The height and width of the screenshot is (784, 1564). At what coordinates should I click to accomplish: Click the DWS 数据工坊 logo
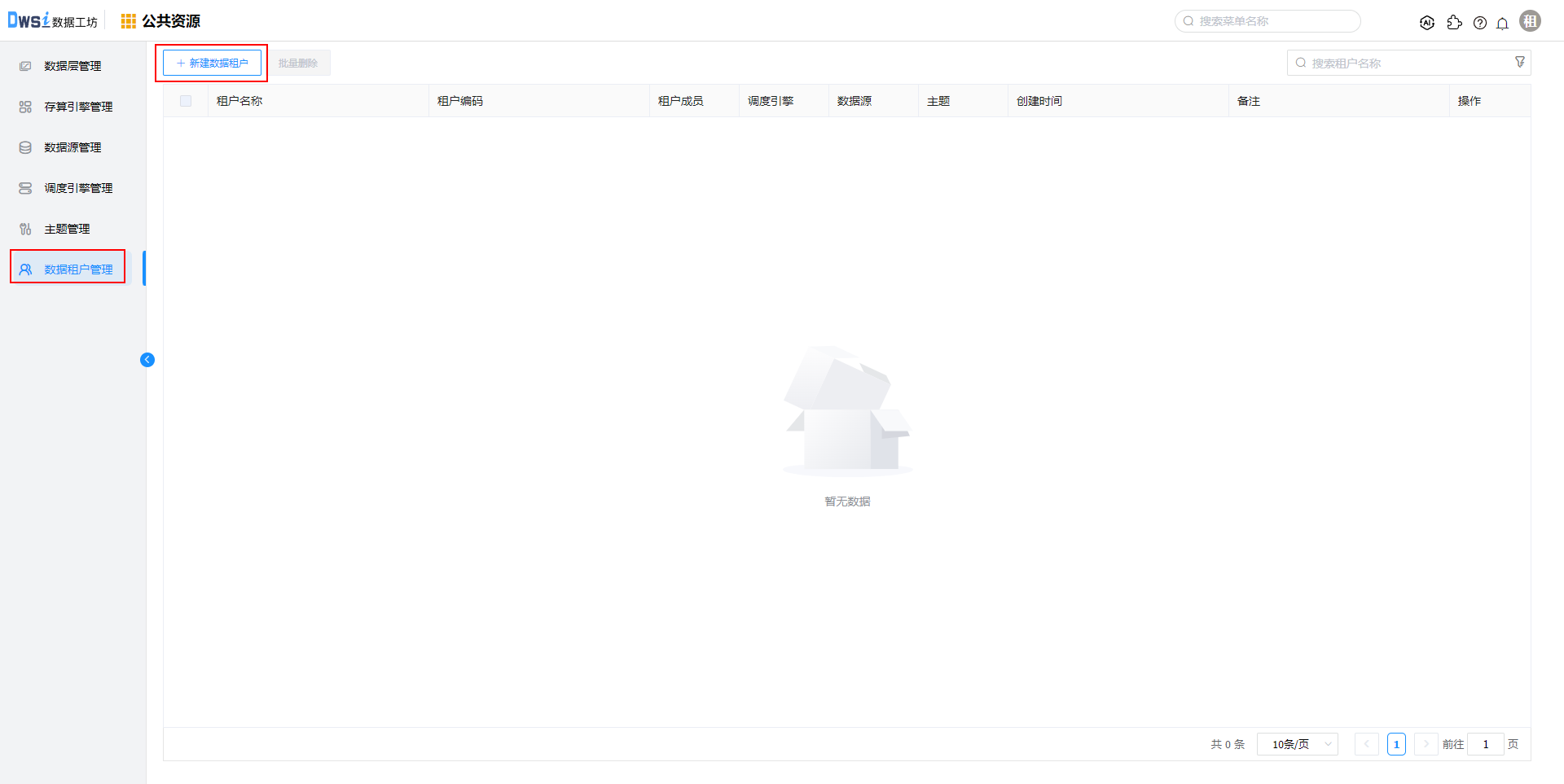tap(52, 21)
